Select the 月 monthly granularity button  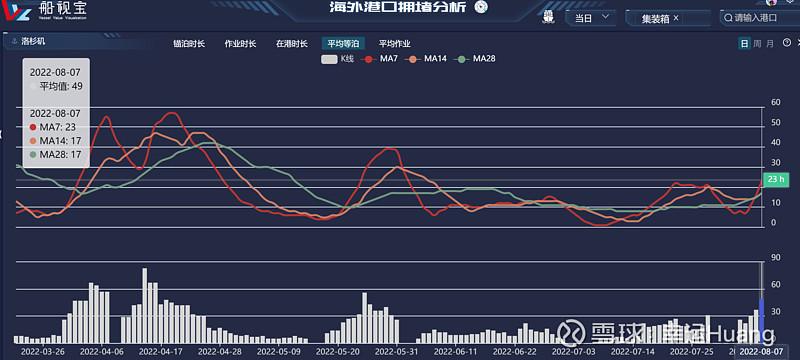click(x=770, y=44)
